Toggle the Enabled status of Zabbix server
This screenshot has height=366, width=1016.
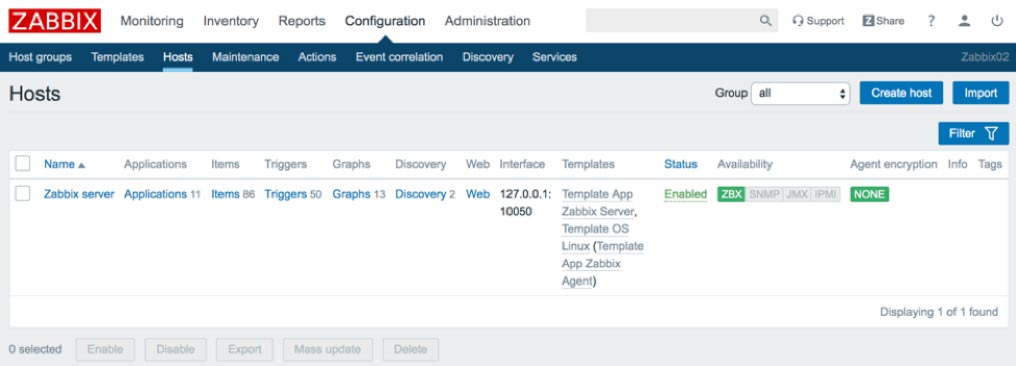click(685, 194)
